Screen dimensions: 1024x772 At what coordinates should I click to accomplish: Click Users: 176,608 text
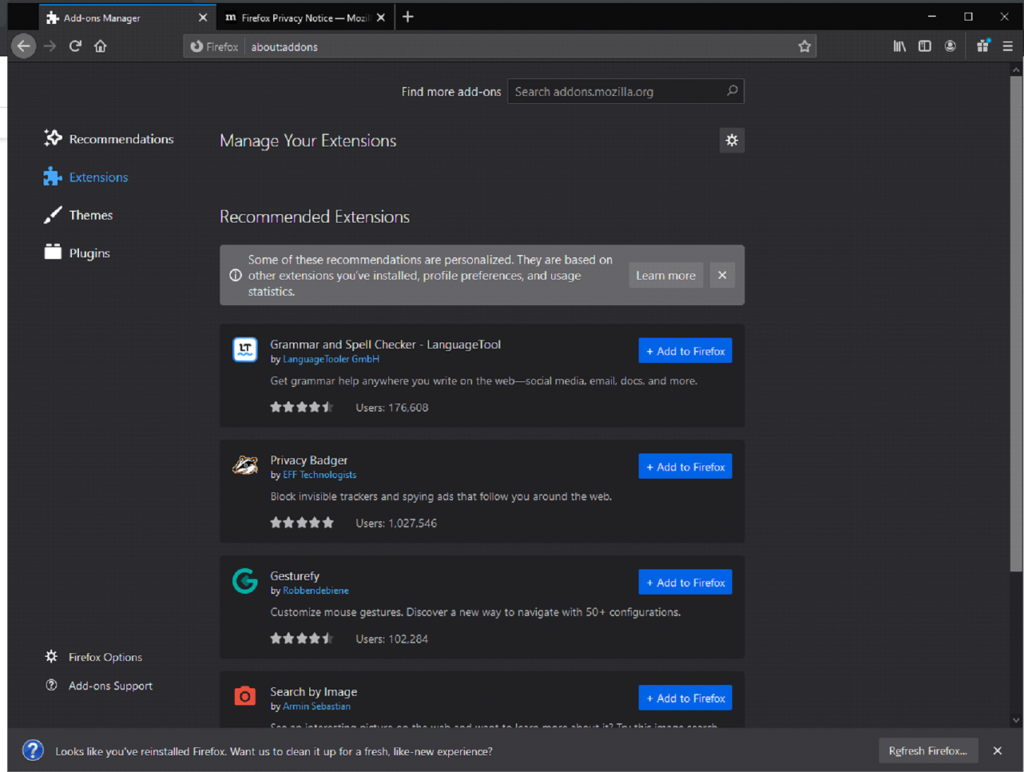[392, 408]
